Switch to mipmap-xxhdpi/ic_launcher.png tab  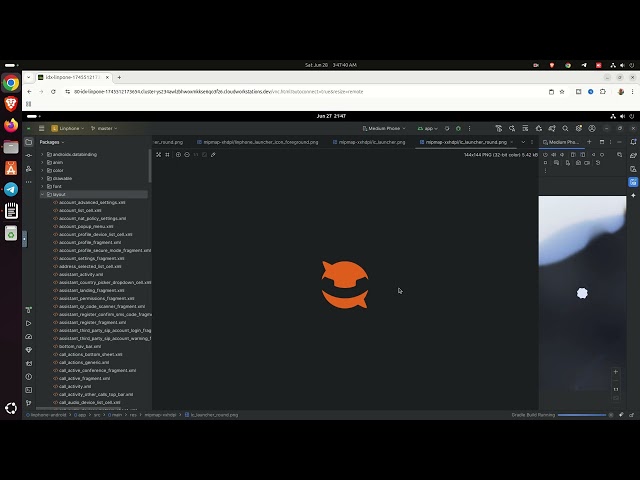pos(369,142)
